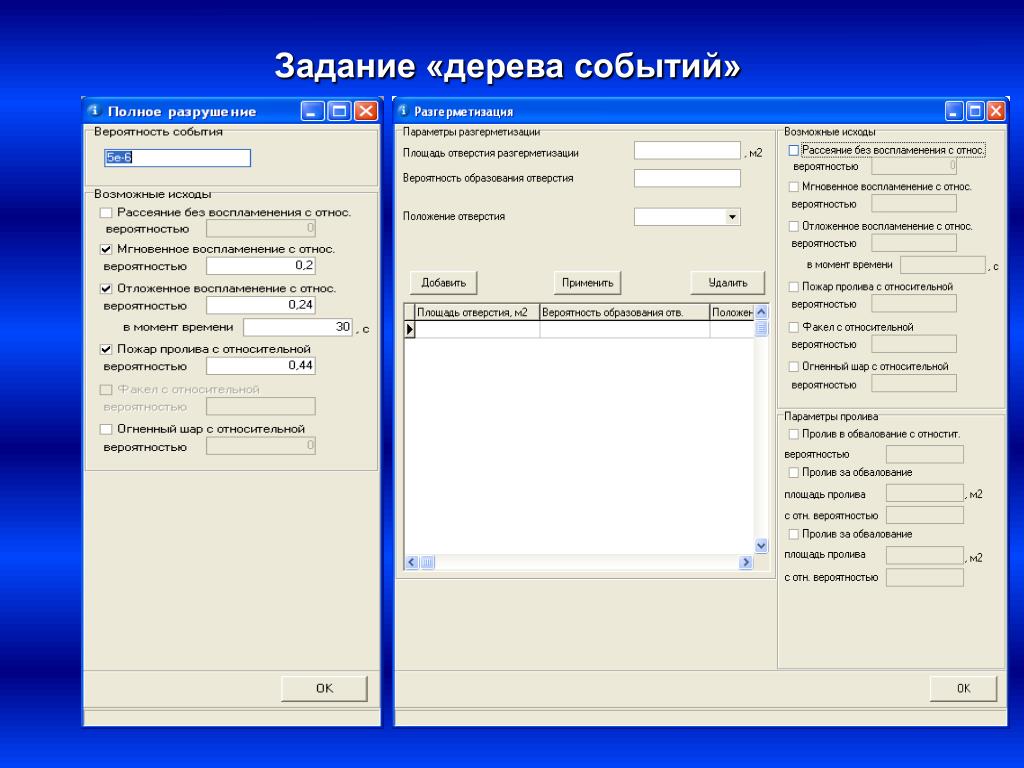
Task: Check Пролив в обвалование option
Action: pyautogui.click(x=793, y=434)
